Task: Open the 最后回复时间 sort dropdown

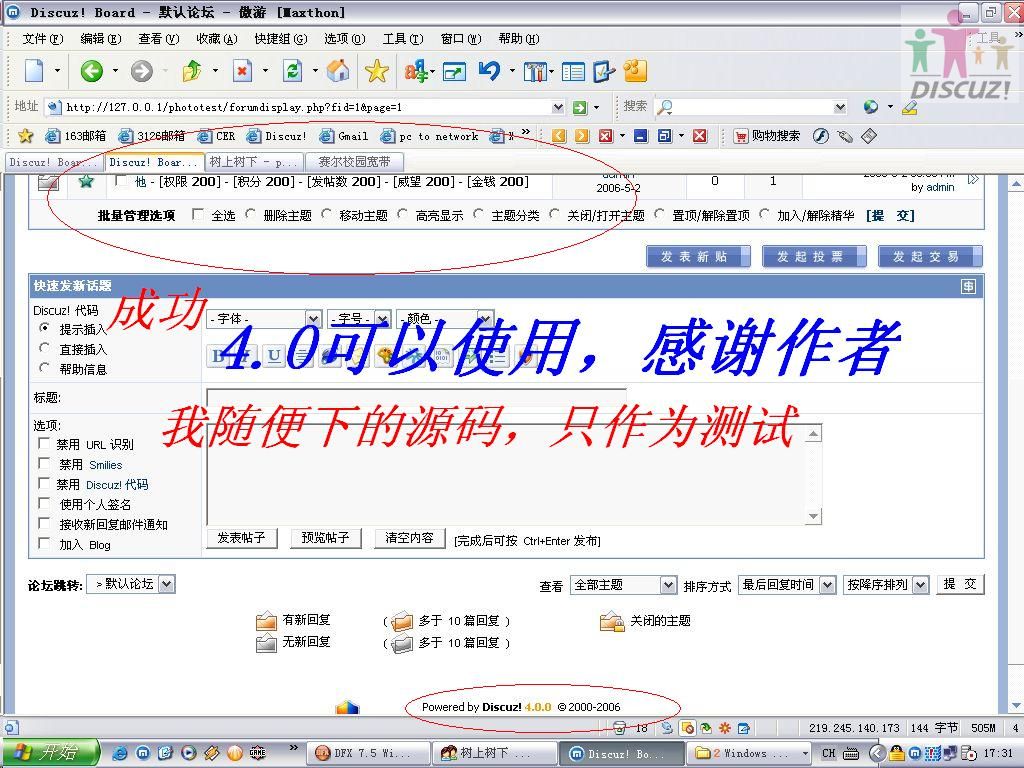Action: (x=787, y=585)
